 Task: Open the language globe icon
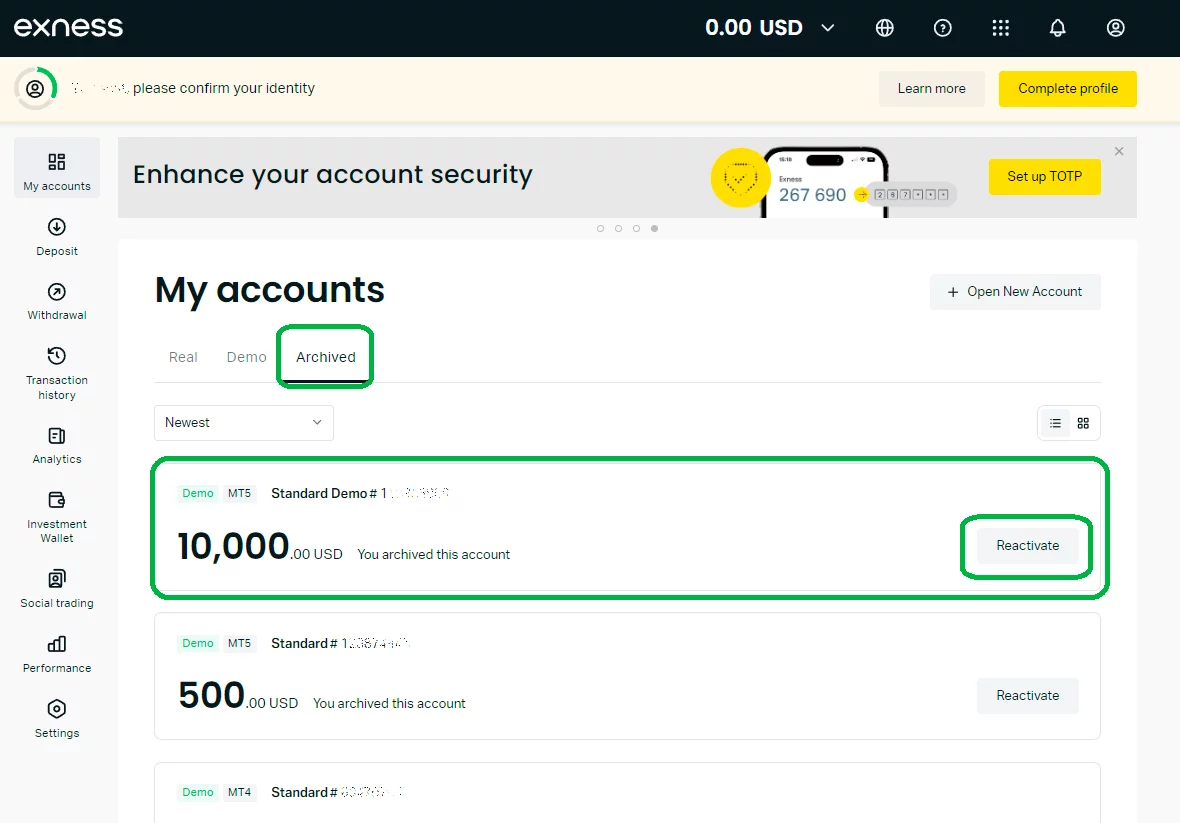pyautogui.click(x=885, y=28)
